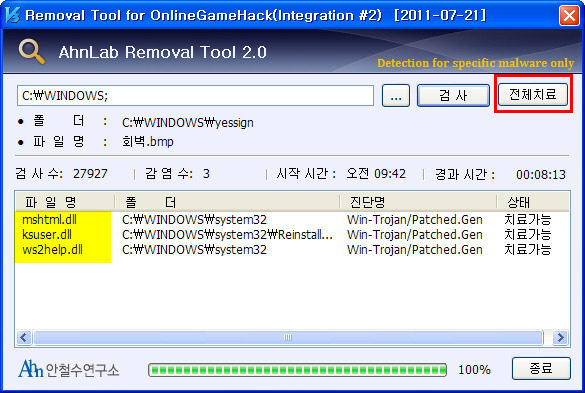Click 치료가능 status for ws2help.dll
585x393 pixels.
pos(528,249)
